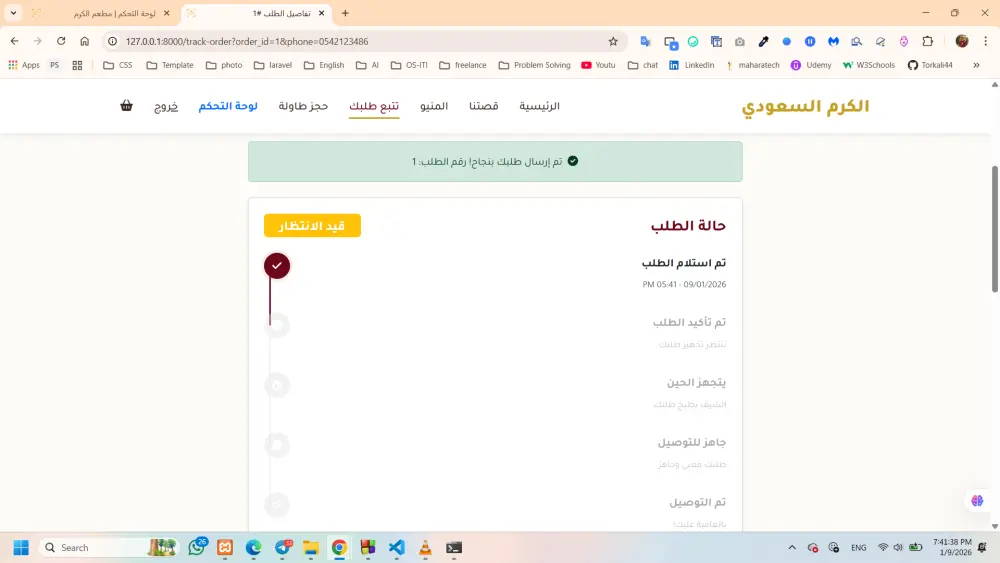
Task: Click the camera screenshot extension icon
Action: point(740,41)
